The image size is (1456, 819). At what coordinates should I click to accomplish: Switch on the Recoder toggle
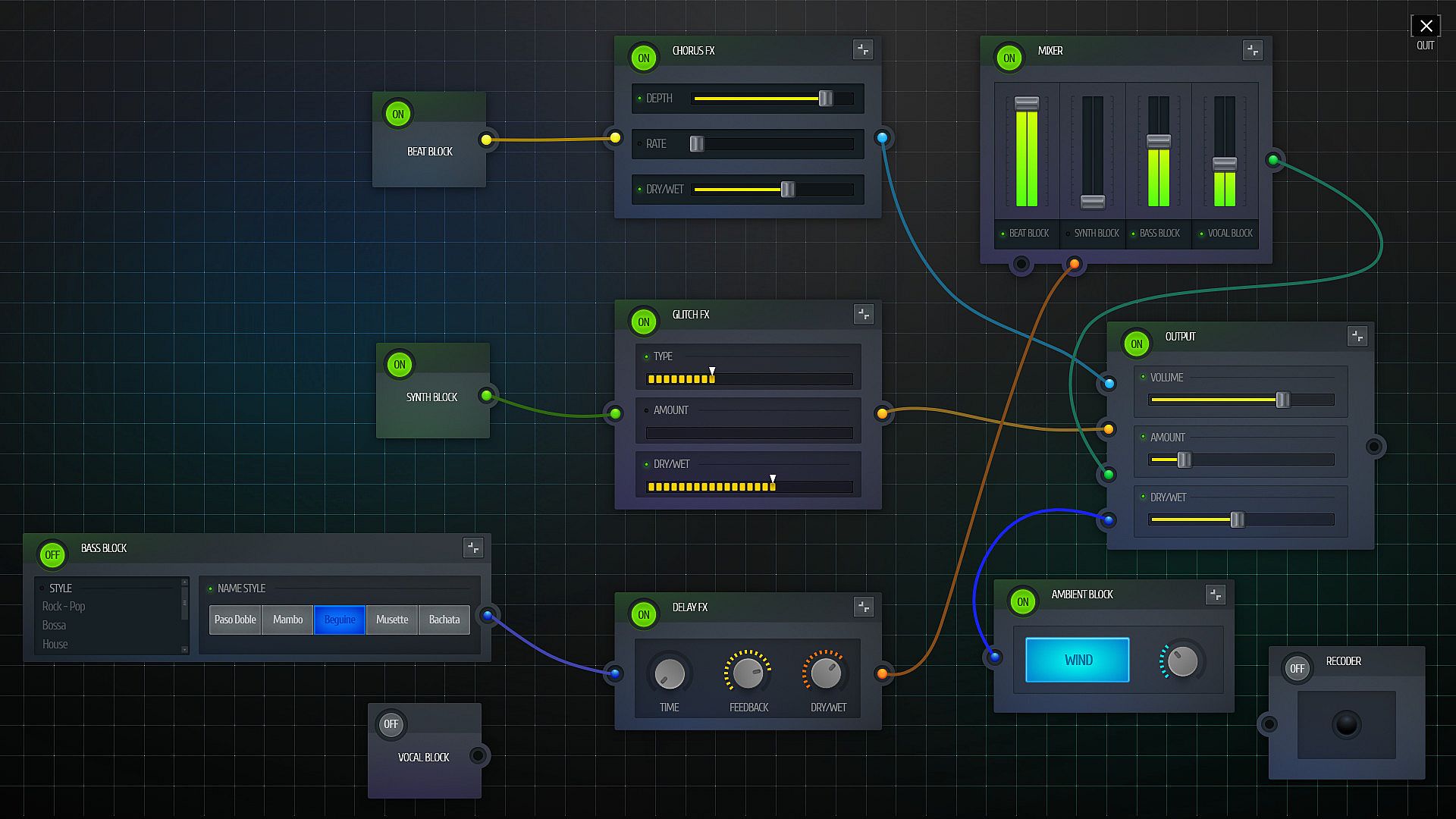point(1298,669)
